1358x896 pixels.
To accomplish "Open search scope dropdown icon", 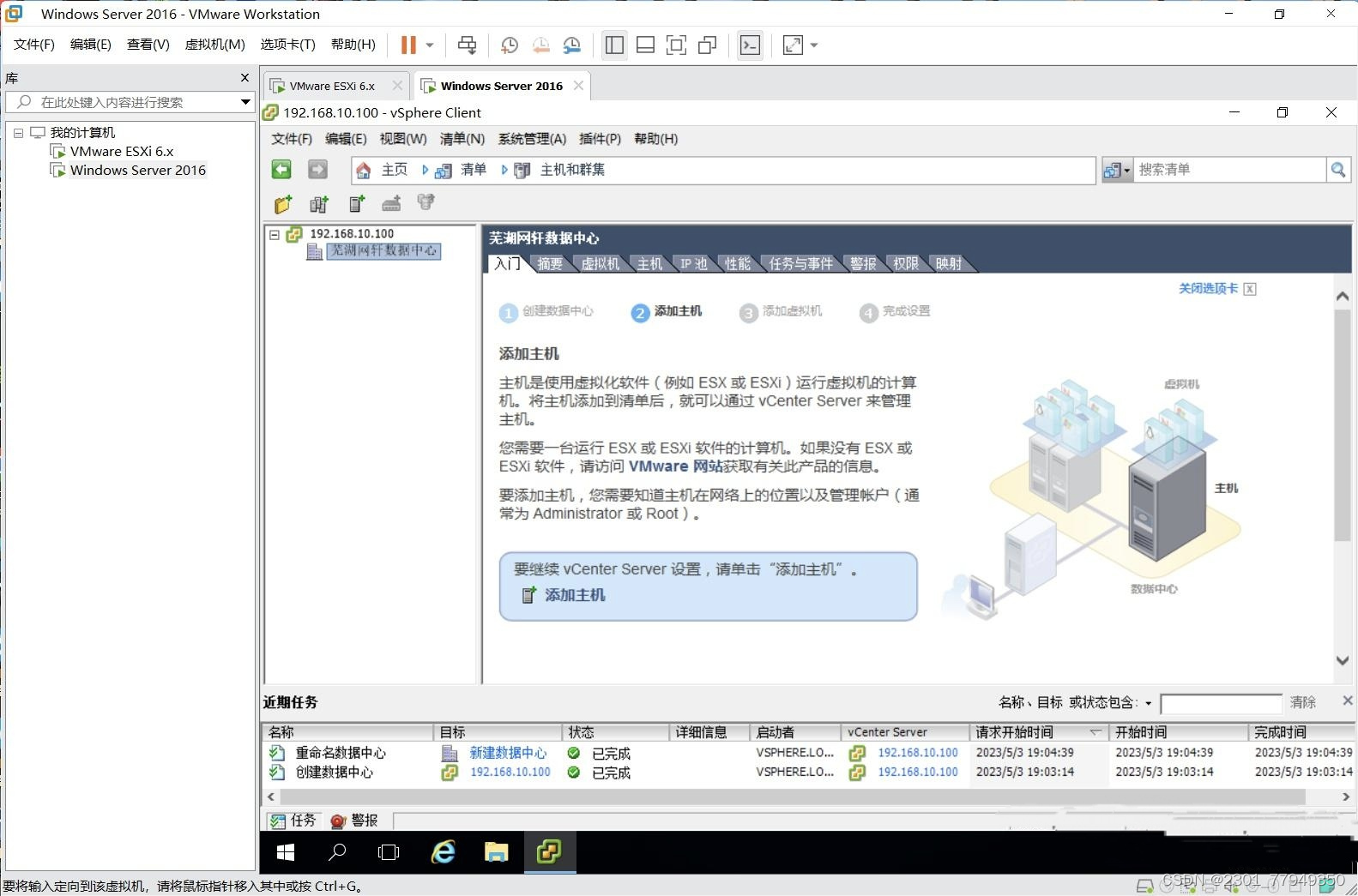I will click(x=1117, y=170).
